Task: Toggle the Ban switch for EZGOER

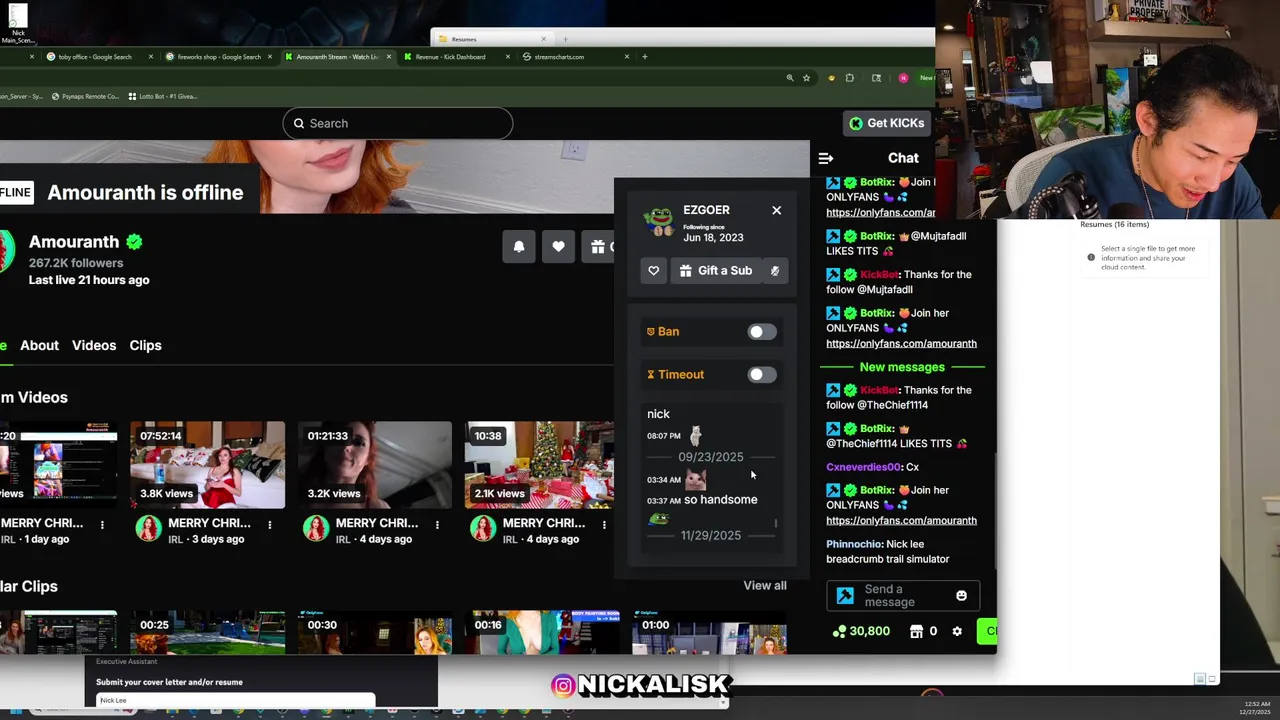Action: coord(762,332)
